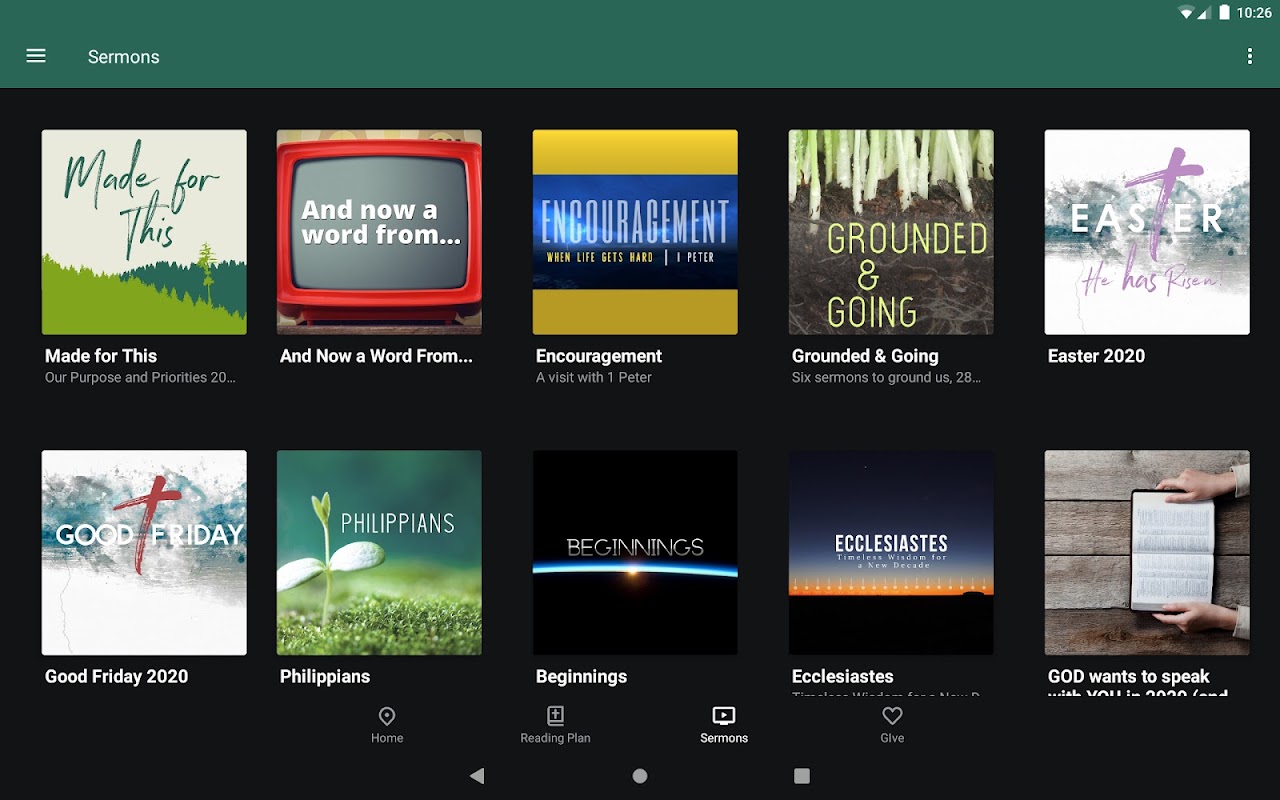Tap the Reading Plan Bible icon
The width and height of the screenshot is (1280, 800).
555,716
